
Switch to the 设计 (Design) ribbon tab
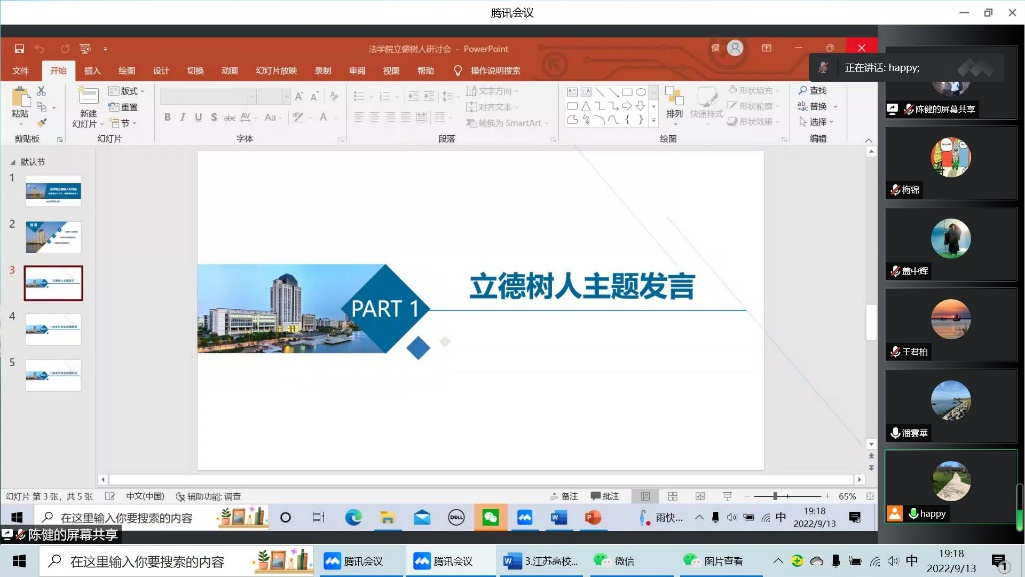161,71
